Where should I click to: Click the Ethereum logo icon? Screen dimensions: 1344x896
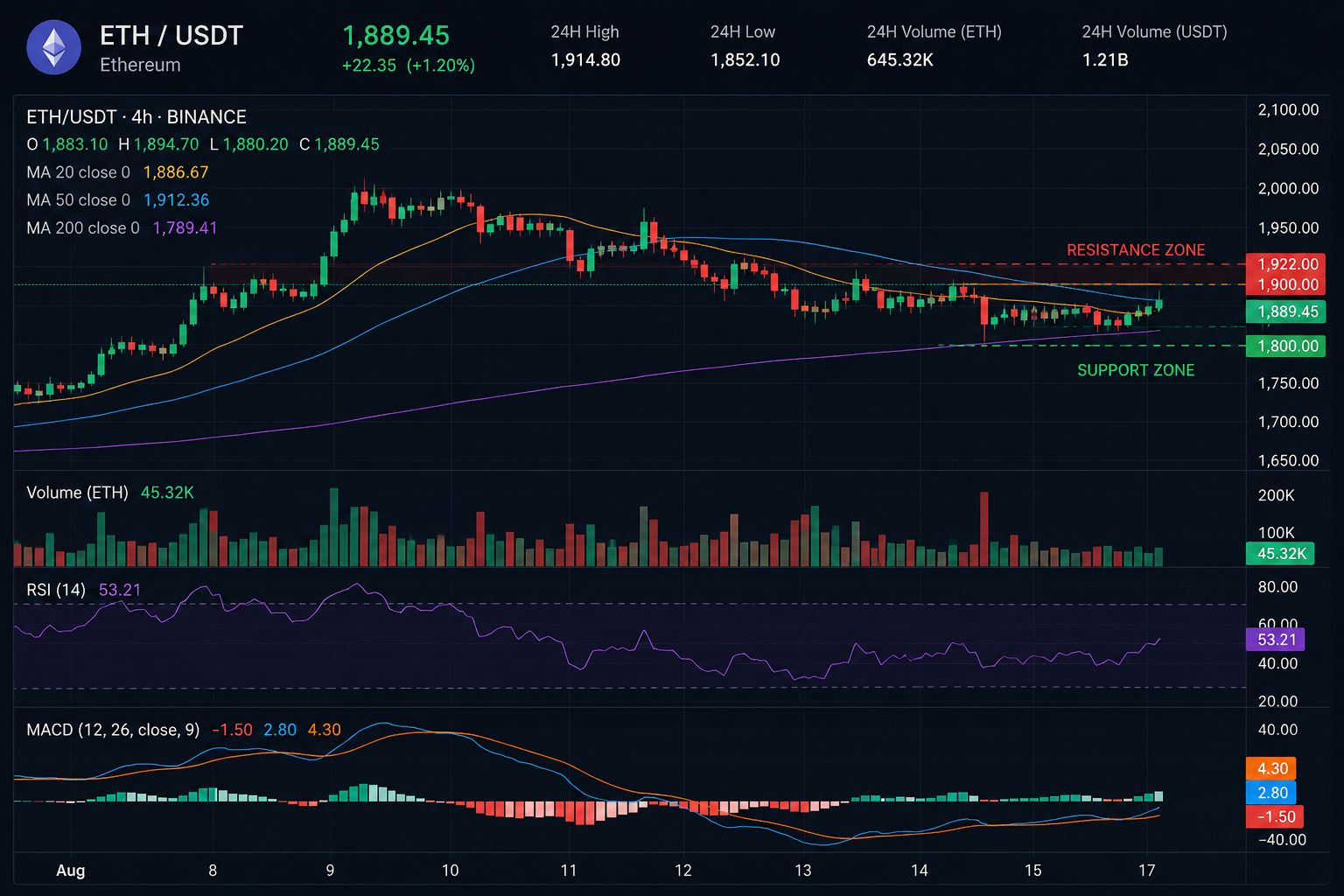(54, 47)
